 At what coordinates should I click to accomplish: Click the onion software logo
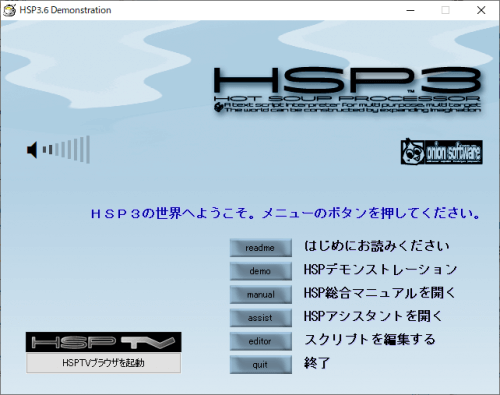point(441,152)
